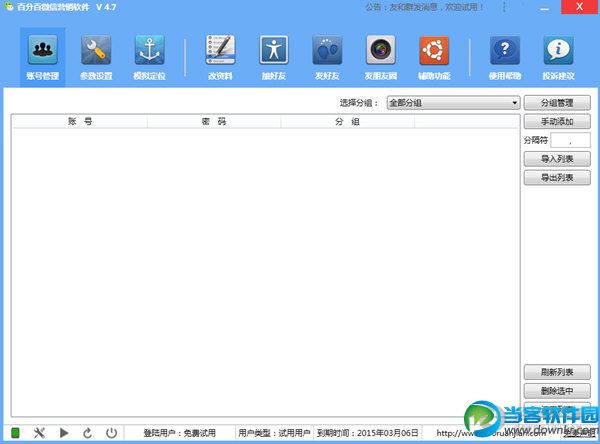
Task: Open 发好友 footprints icon
Action: (327, 50)
